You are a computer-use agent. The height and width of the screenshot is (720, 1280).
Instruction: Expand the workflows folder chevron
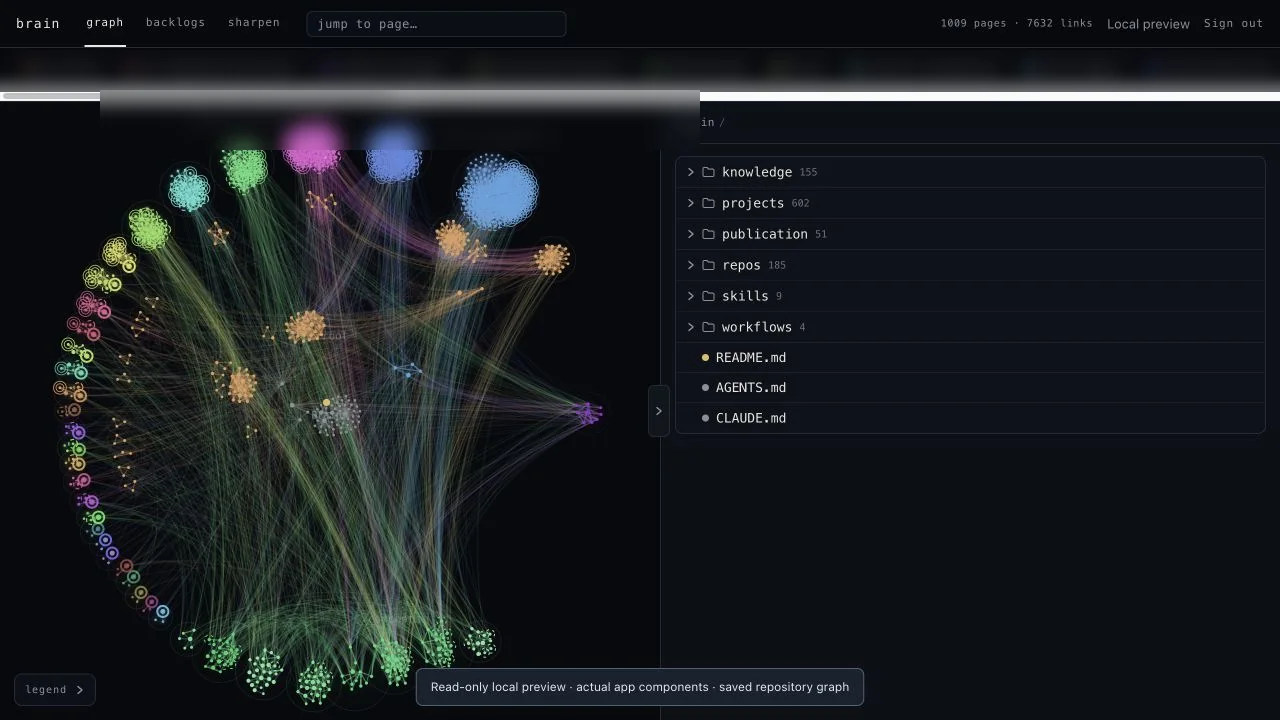[x=690, y=327]
